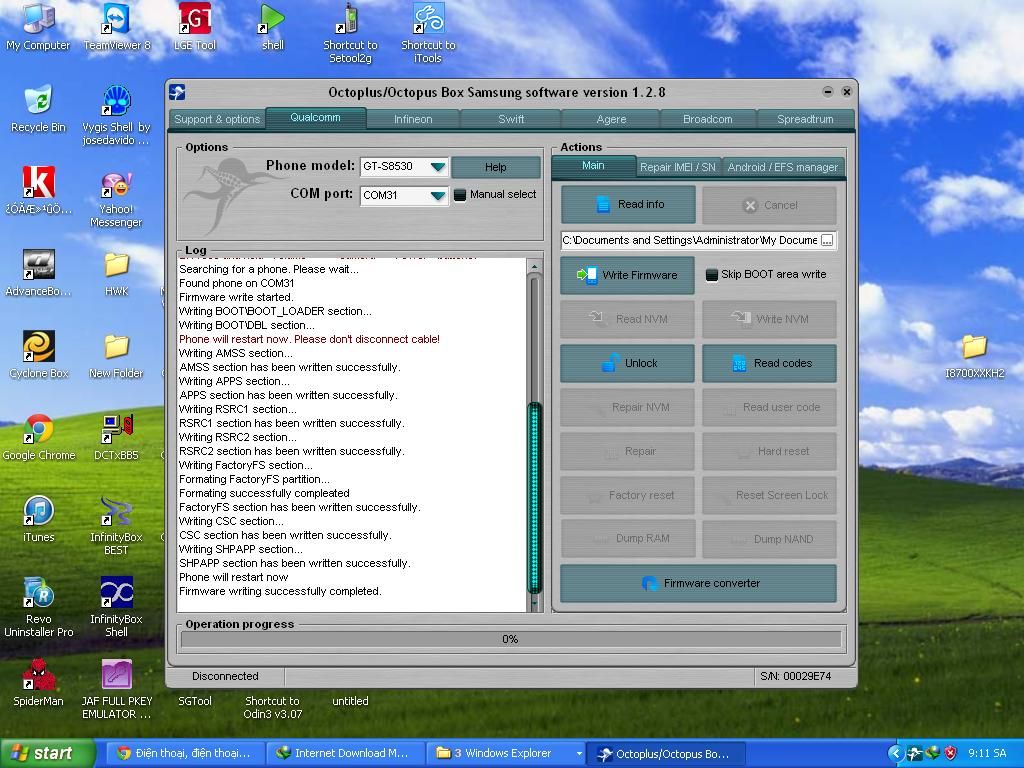This screenshot has height=768, width=1024.
Task: Open SGTool desktop shortcut
Action: point(195,701)
